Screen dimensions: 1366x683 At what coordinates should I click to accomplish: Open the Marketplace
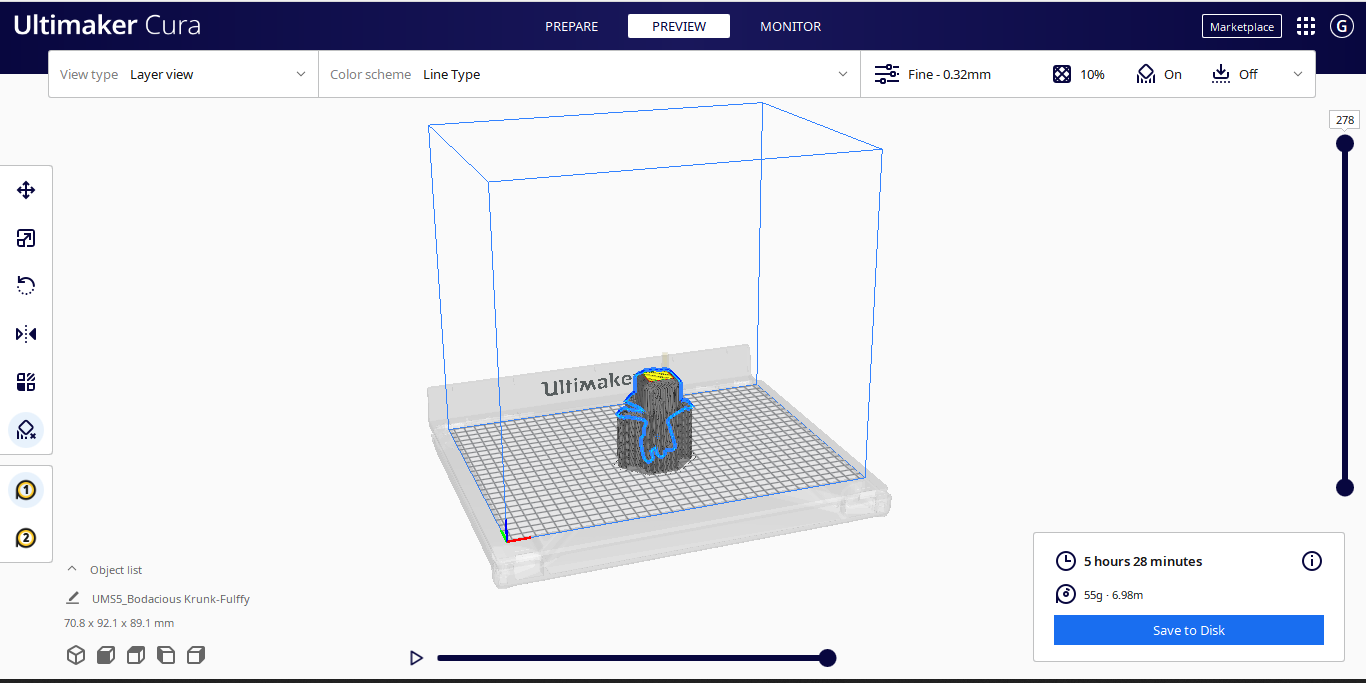pos(1242,26)
